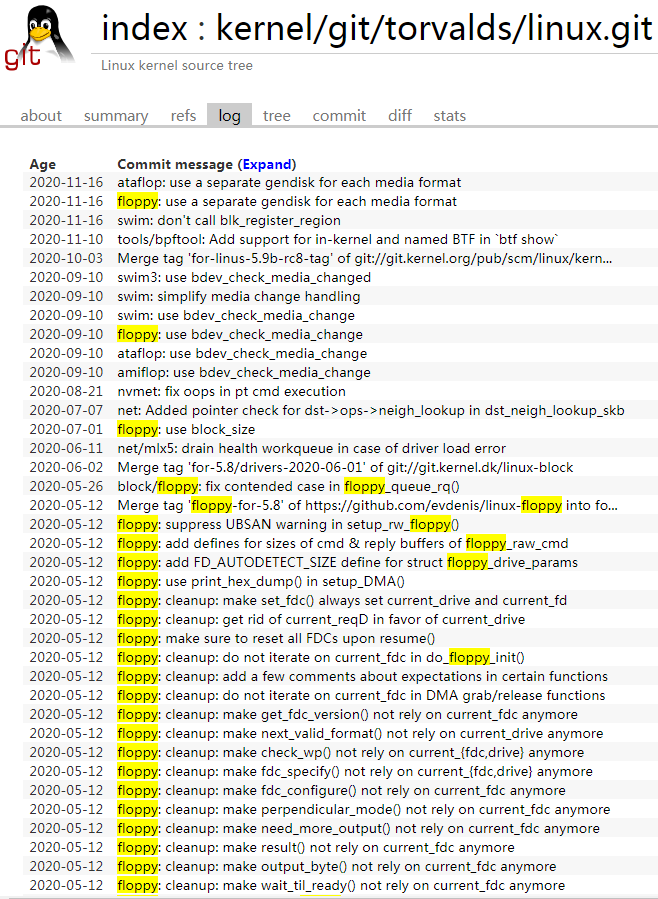The image size is (658, 899).
Task: Click date 2020-07-01 in Age column
Action: pos(66,429)
